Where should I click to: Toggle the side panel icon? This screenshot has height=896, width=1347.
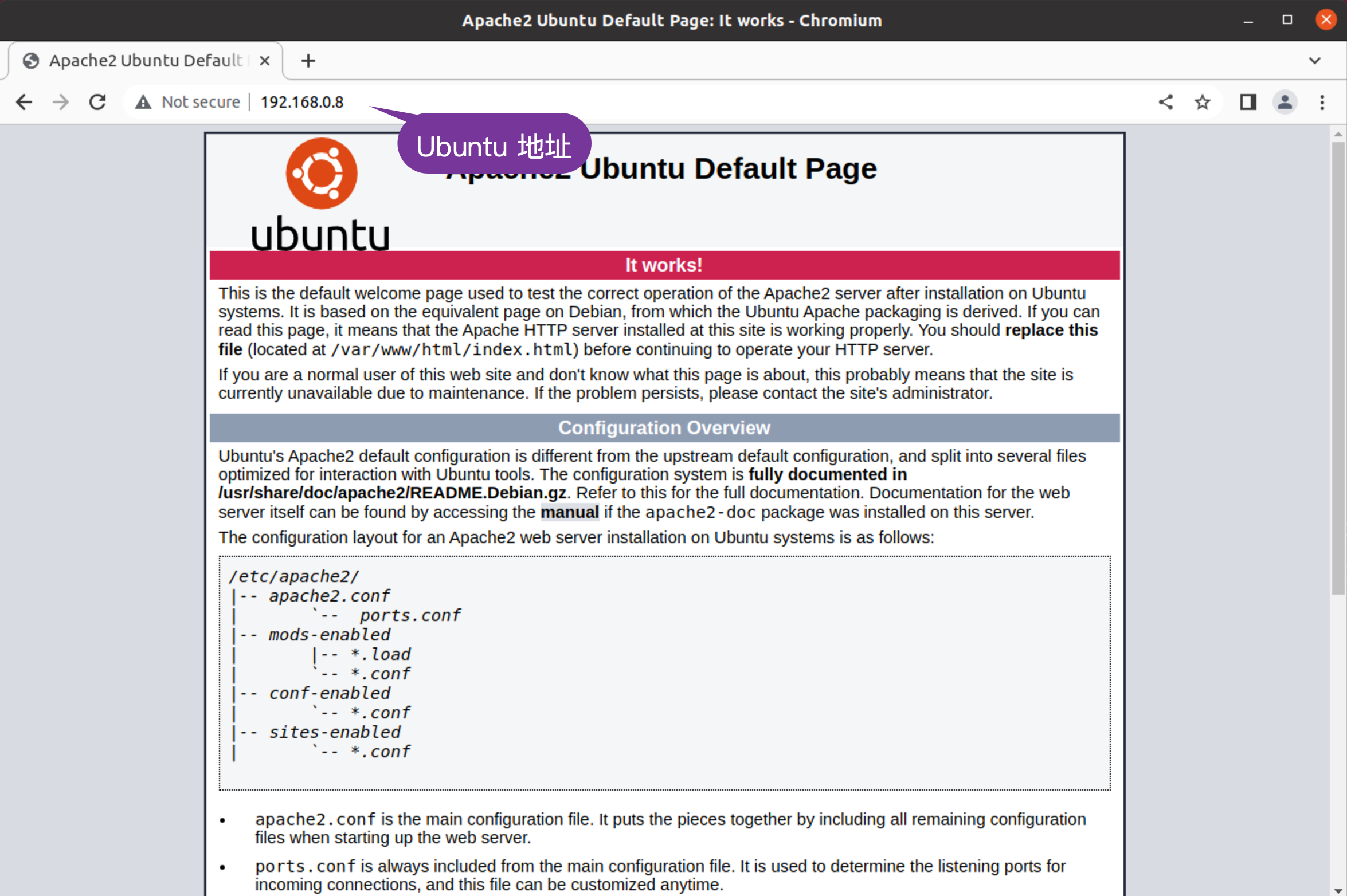coord(1248,102)
